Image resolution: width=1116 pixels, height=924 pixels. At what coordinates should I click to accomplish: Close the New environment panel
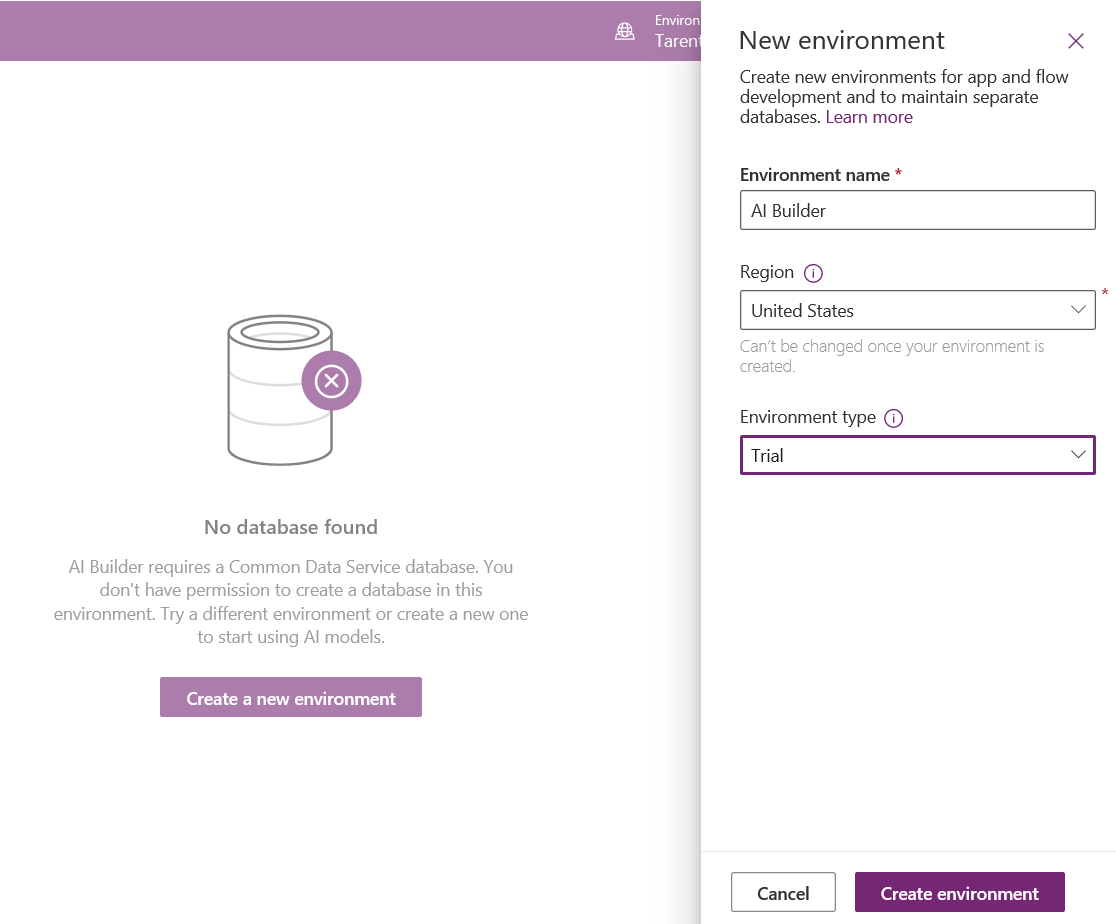pos(1075,41)
